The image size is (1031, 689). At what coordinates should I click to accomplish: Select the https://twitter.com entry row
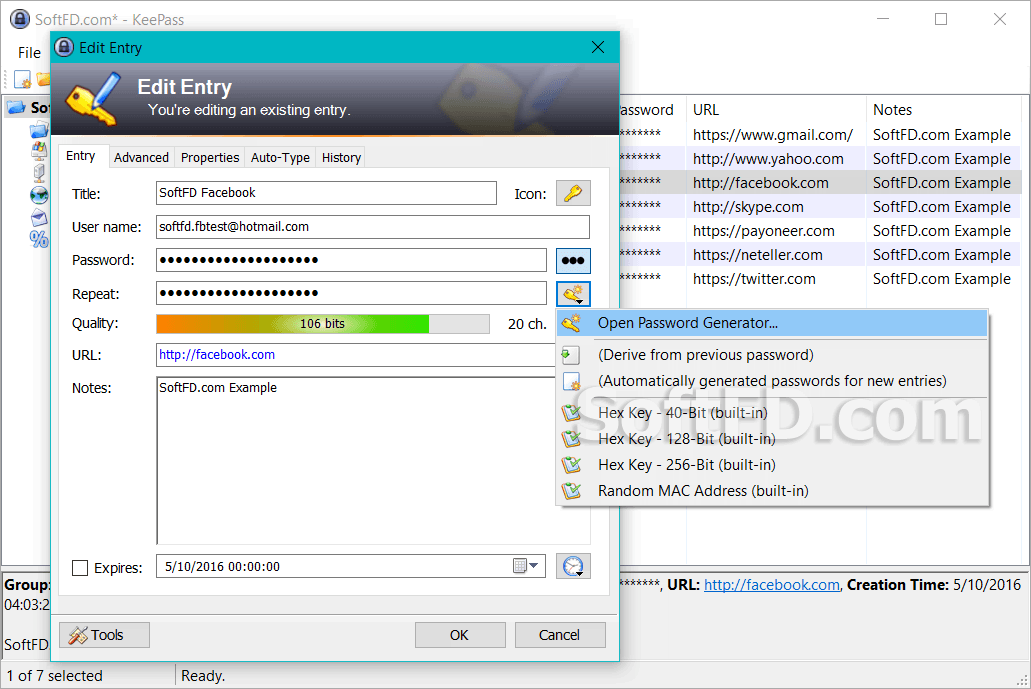(x=821, y=279)
